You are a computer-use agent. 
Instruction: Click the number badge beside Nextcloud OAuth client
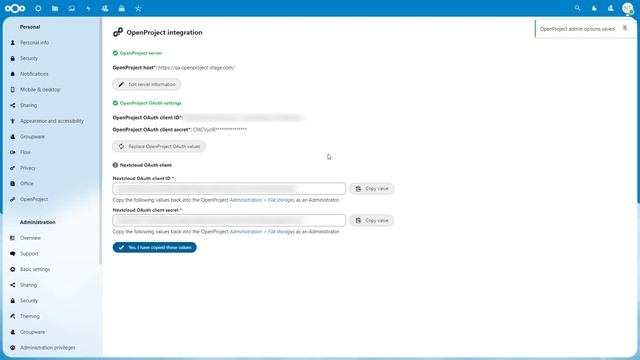click(115, 165)
